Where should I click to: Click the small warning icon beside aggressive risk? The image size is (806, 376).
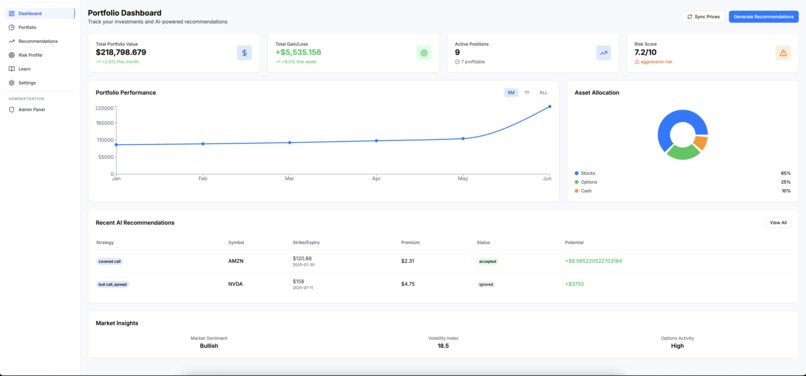click(637, 62)
